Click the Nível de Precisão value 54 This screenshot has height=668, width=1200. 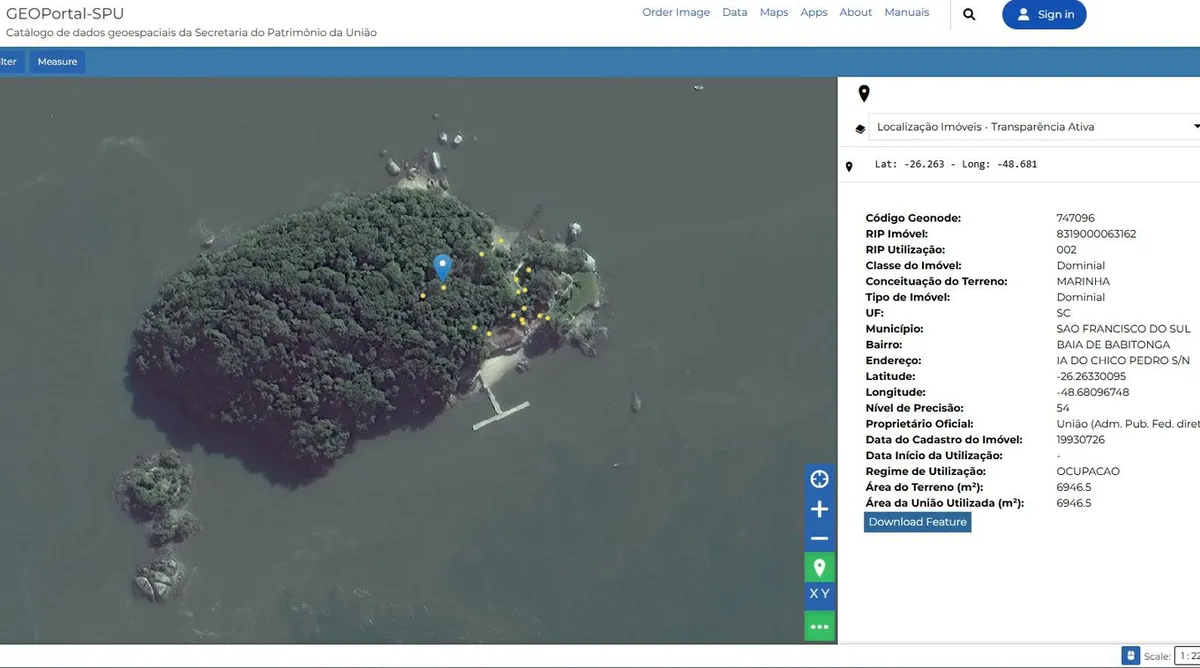tap(1063, 408)
